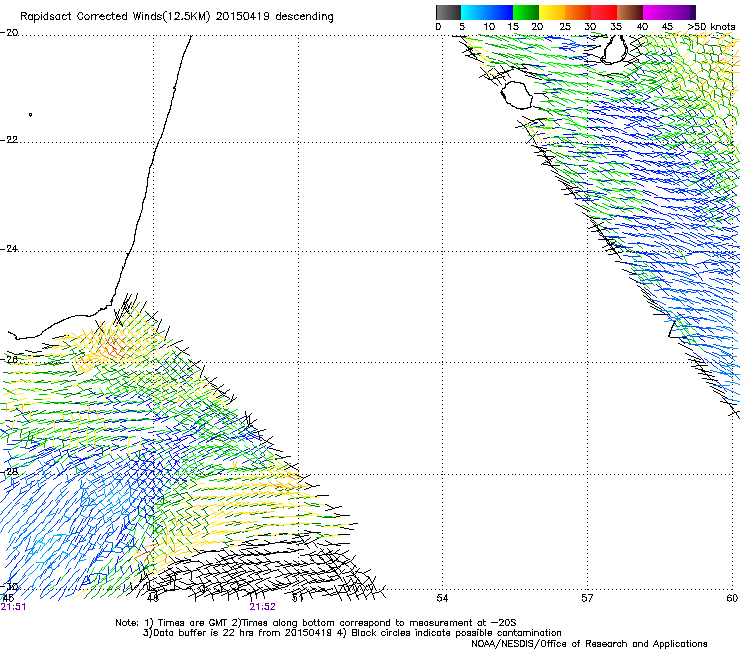The image size is (740, 650).
Task: Click the purple 21:52 time stamp
Action: coord(262,607)
